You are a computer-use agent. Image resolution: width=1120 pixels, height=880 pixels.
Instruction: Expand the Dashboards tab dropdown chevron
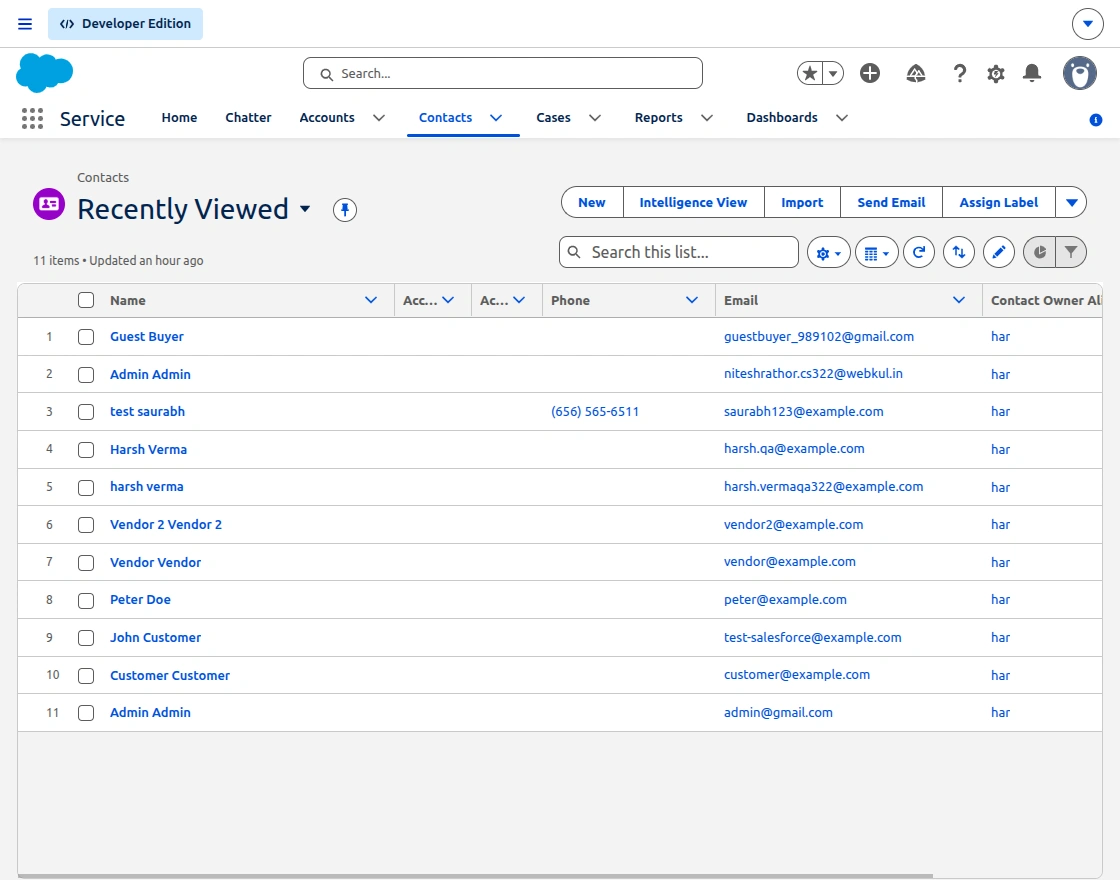842,118
